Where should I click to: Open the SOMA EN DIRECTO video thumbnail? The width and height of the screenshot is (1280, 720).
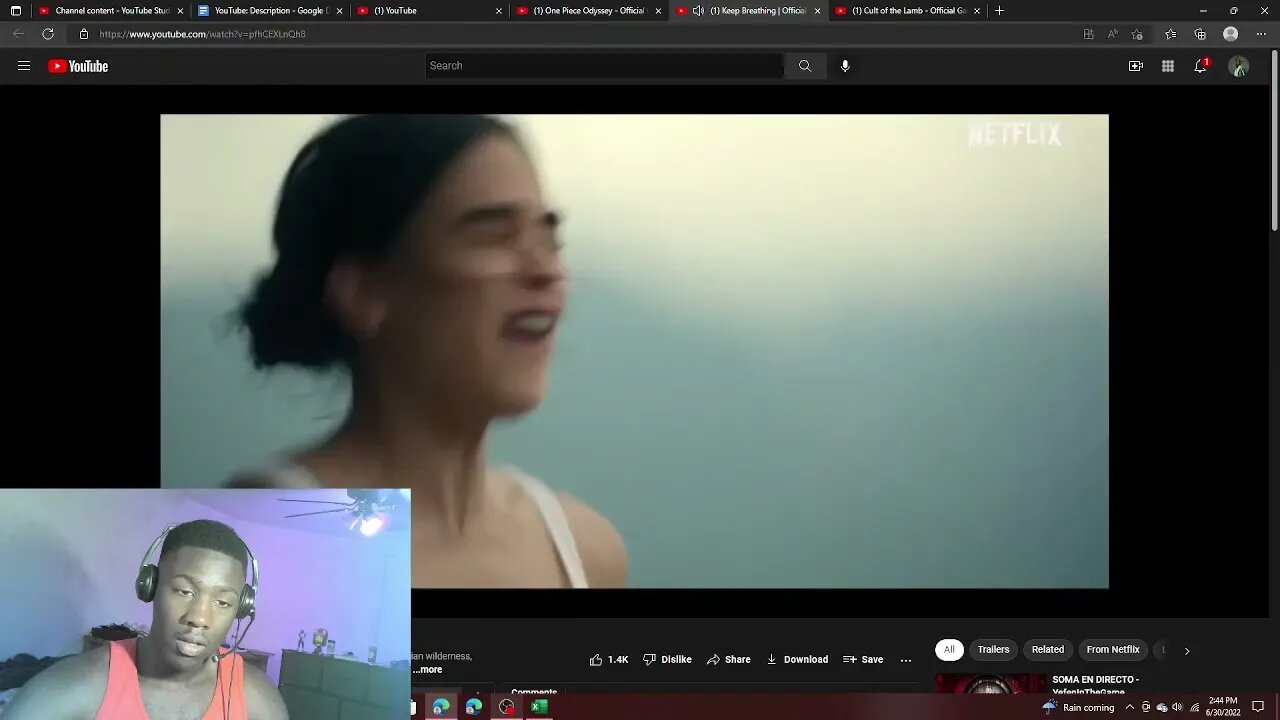coord(990,684)
